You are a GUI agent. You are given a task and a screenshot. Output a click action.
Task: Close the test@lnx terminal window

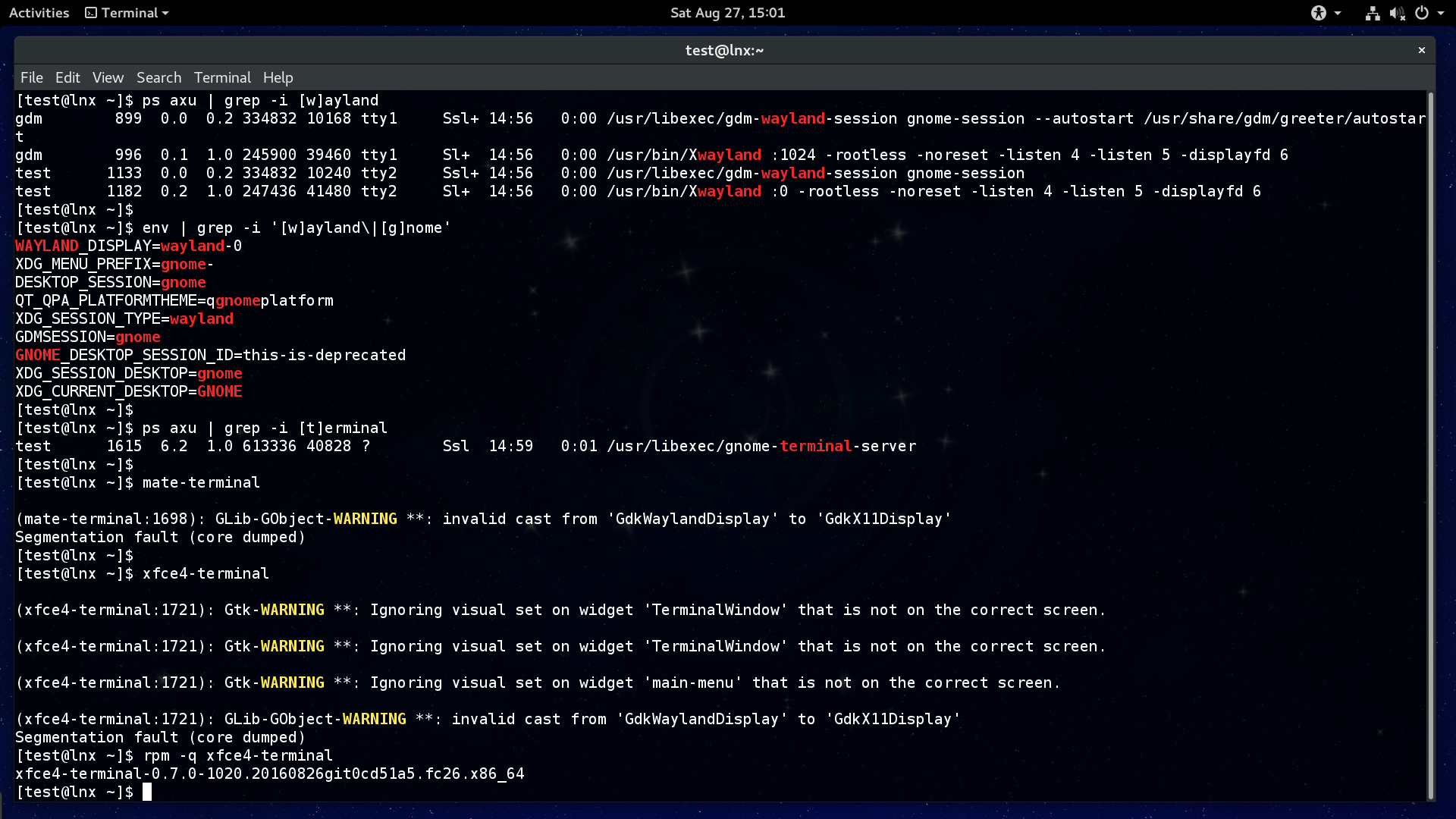pos(1422,50)
